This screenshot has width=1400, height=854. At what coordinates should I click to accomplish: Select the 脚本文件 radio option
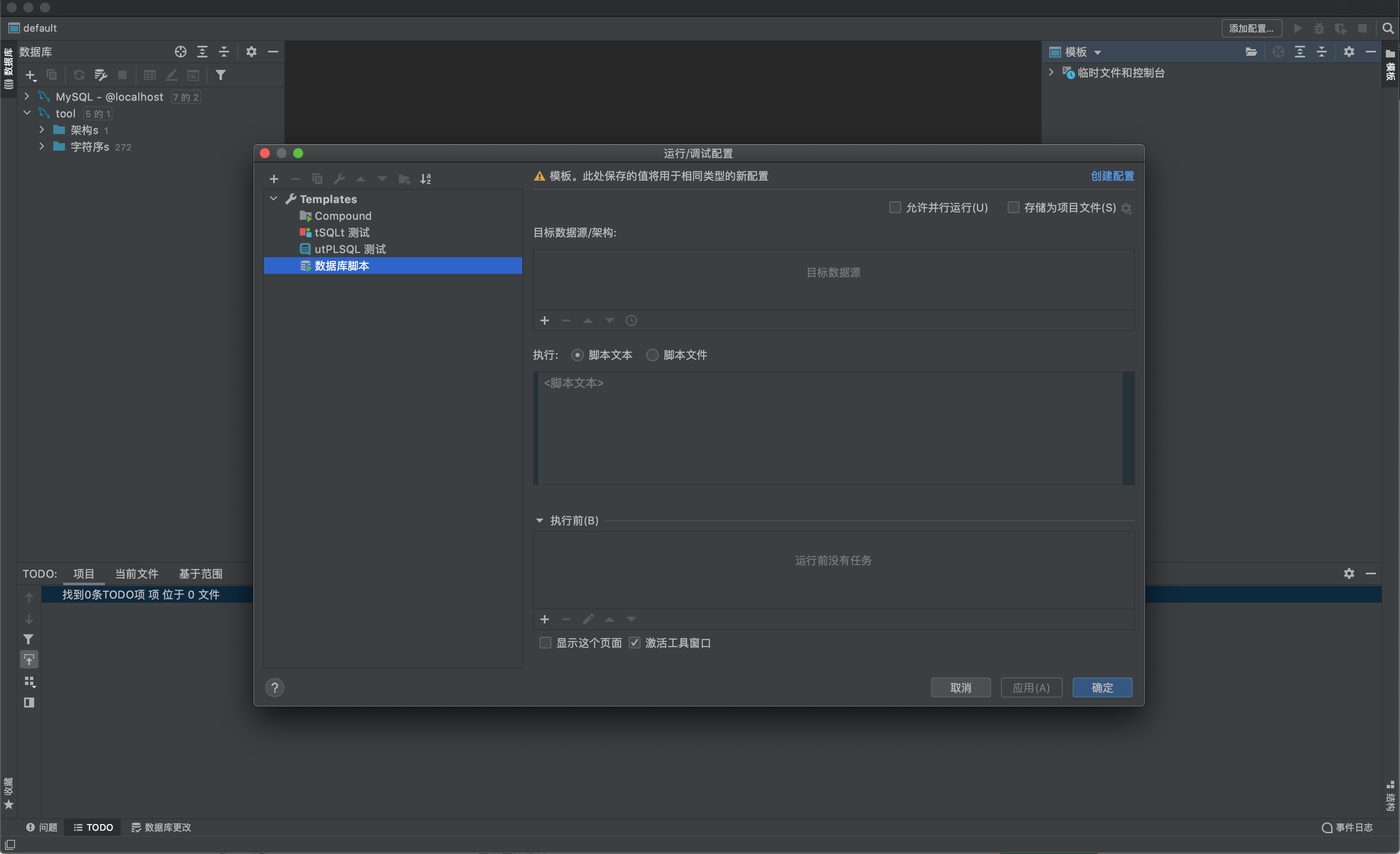coord(652,355)
